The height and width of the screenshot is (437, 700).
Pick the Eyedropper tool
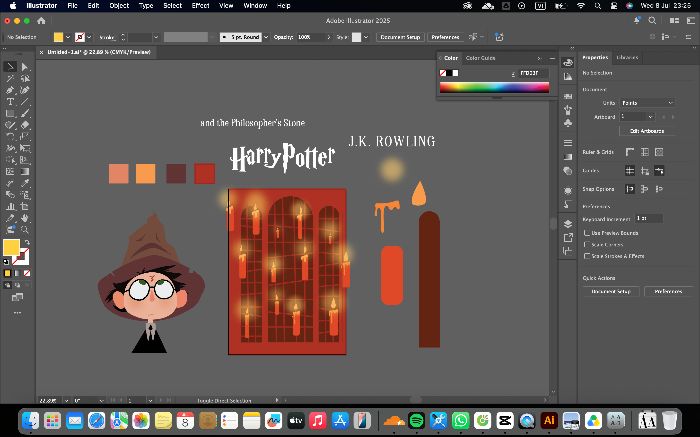tap(25, 183)
